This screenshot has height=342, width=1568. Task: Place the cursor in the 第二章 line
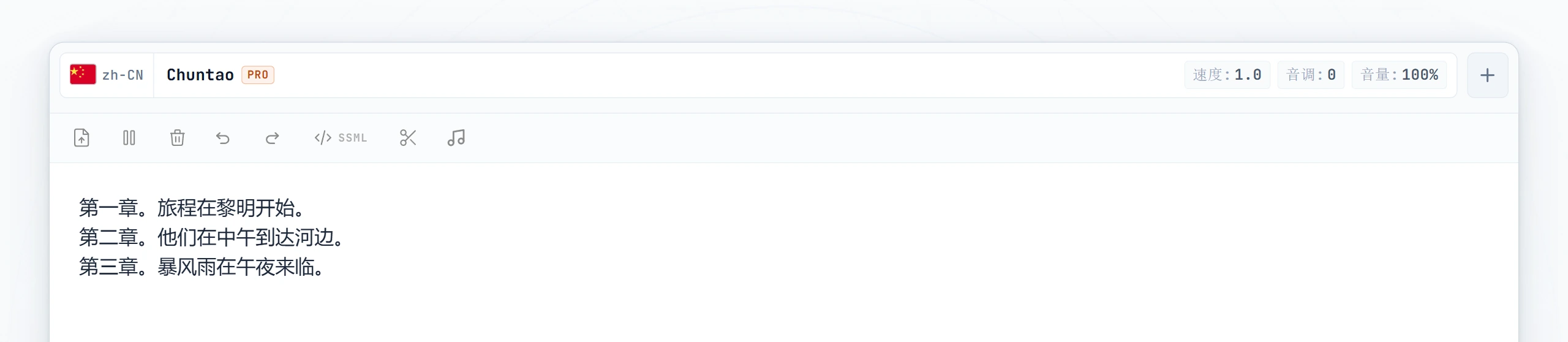pyautogui.click(x=211, y=237)
